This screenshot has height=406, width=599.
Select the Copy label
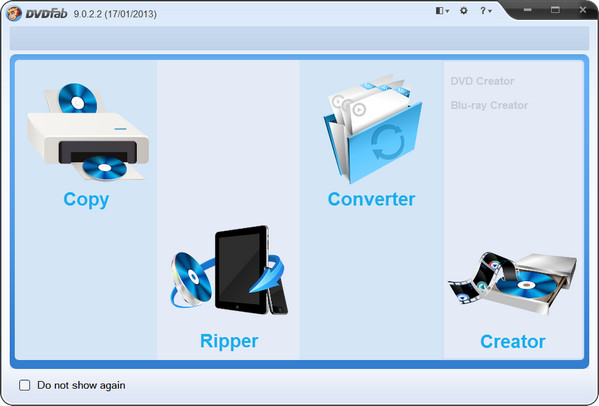coord(86,199)
